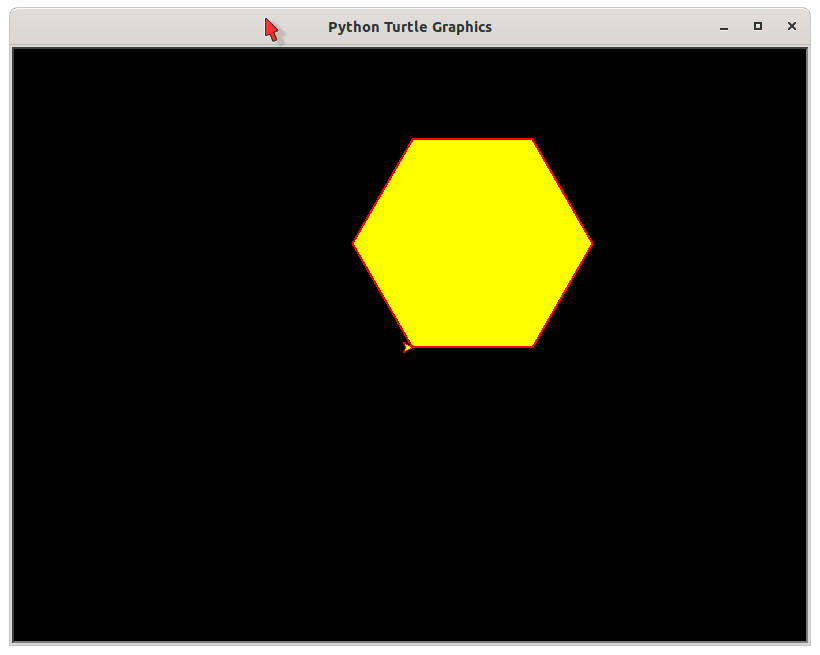The width and height of the screenshot is (820, 655).
Task: Click the hexagon's lower-left red edge midpoint
Action: point(383,295)
